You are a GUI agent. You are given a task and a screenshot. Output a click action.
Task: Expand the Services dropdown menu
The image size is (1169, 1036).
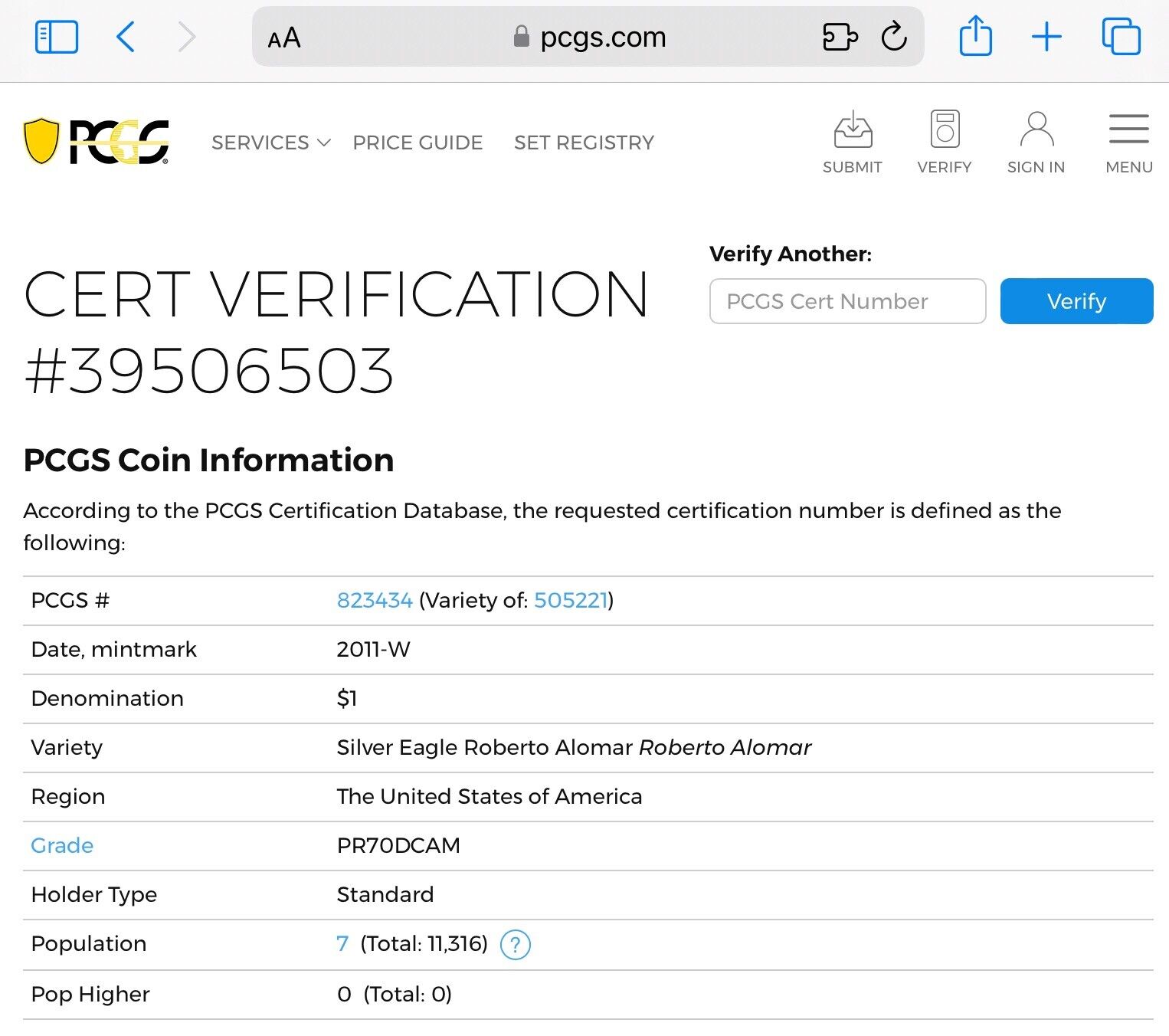pyautogui.click(x=271, y=143)
